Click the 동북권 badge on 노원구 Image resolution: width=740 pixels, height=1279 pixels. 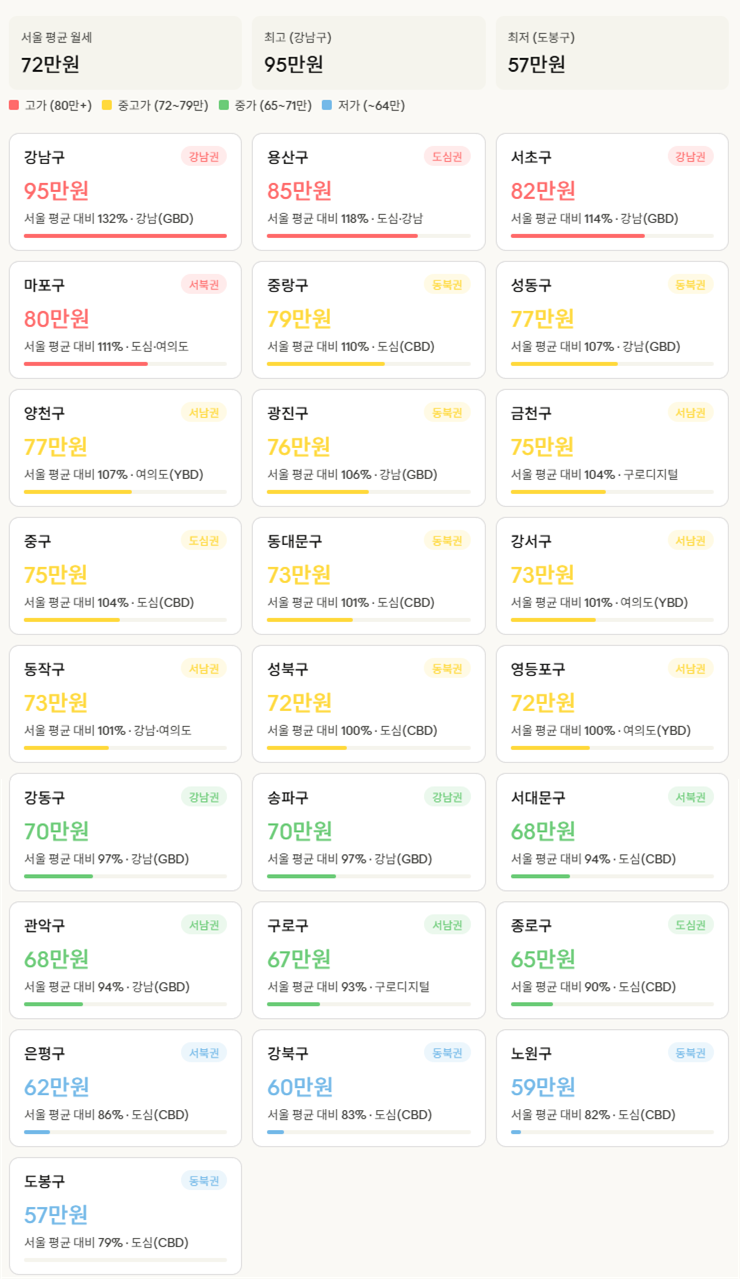(691, 1053)
